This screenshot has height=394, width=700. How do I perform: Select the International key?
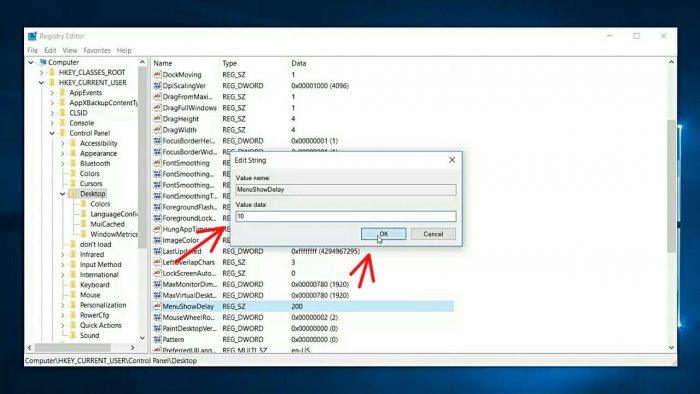[x=99, y=275]
